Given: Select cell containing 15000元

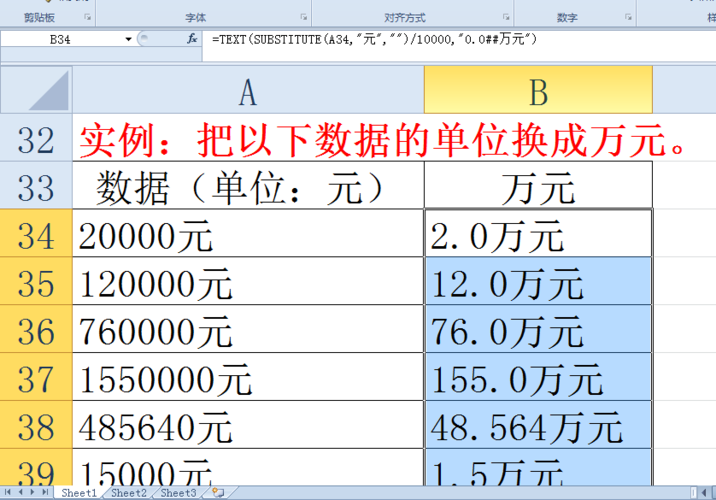Looking at the screenshot, I should [248, 467].
